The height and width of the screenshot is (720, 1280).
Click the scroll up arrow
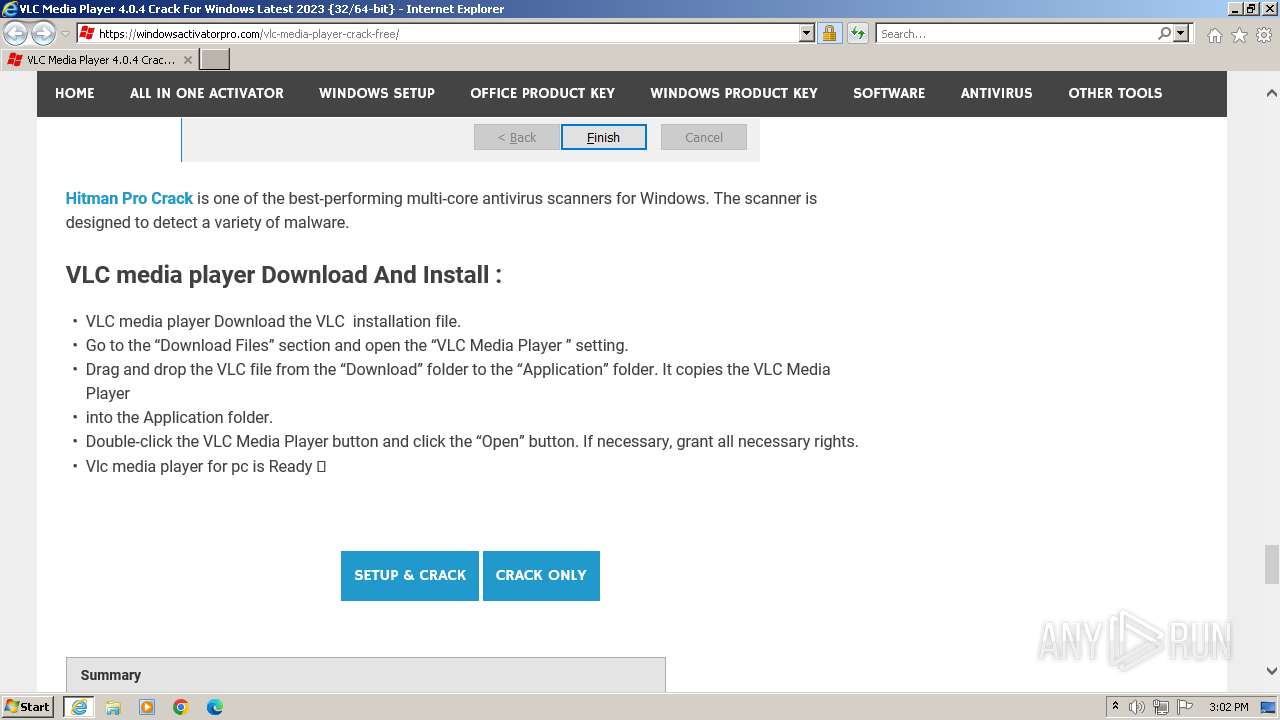pyautogui.click(x=1271, y=93)
